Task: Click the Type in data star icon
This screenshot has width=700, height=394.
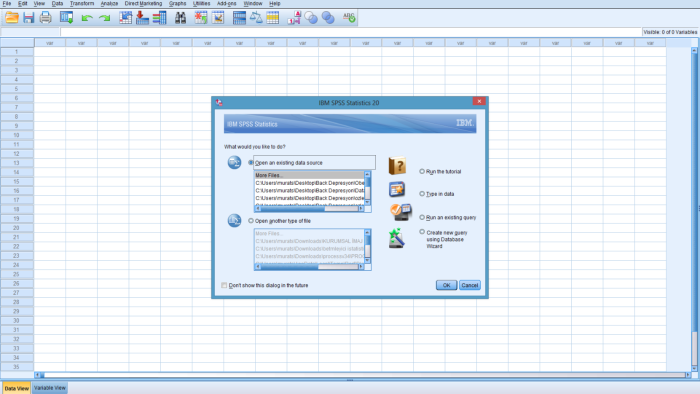Action: coord(397,190)
